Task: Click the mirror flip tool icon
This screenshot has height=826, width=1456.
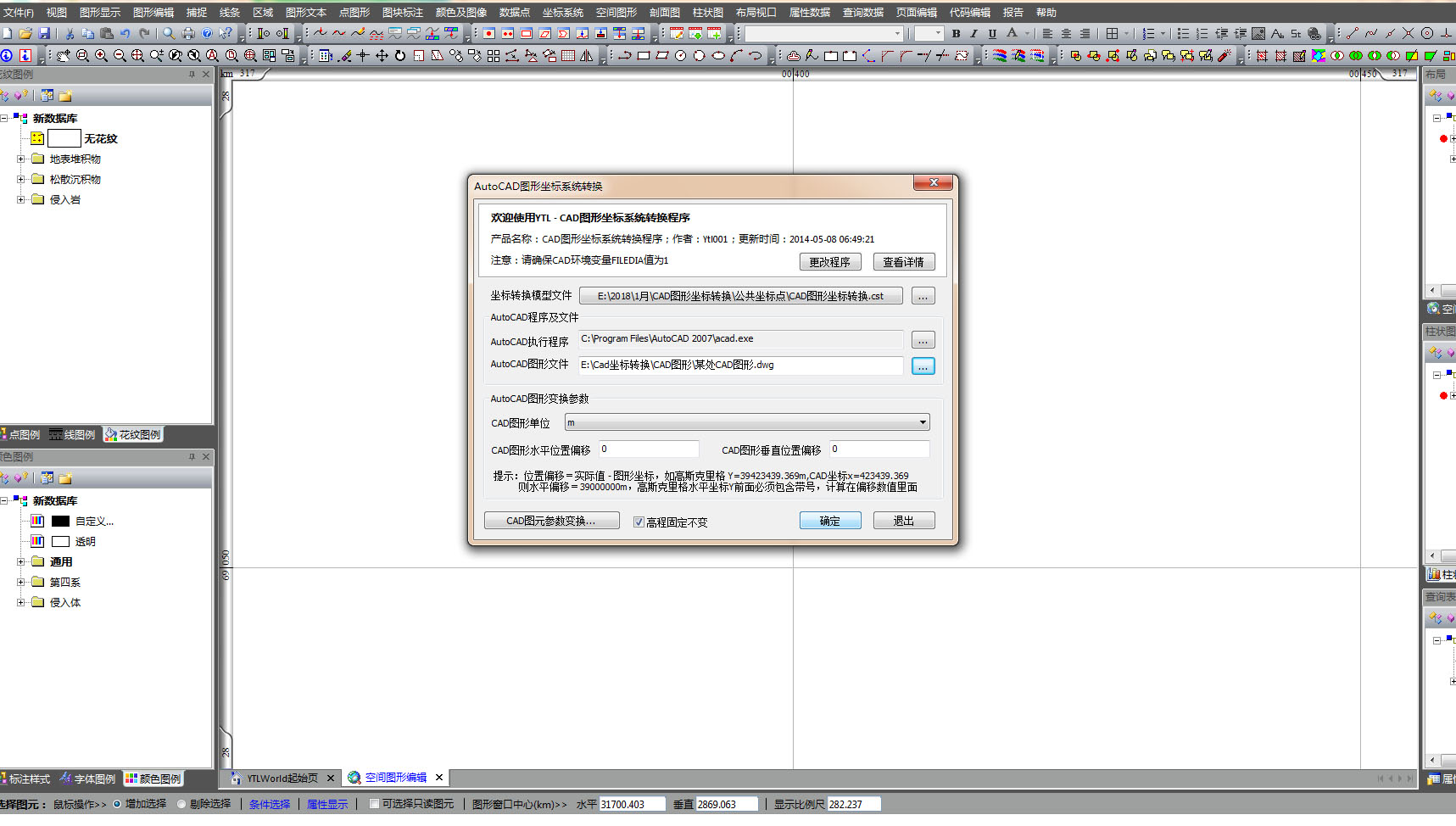Action: pos(587,56)
